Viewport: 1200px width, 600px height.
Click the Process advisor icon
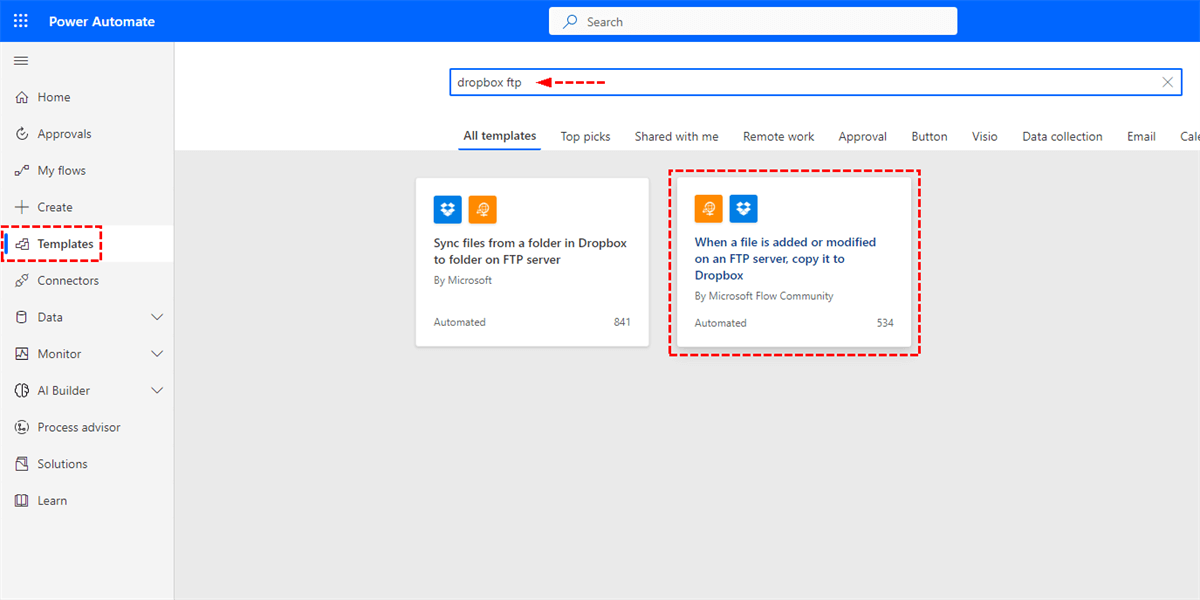[22, 427]
